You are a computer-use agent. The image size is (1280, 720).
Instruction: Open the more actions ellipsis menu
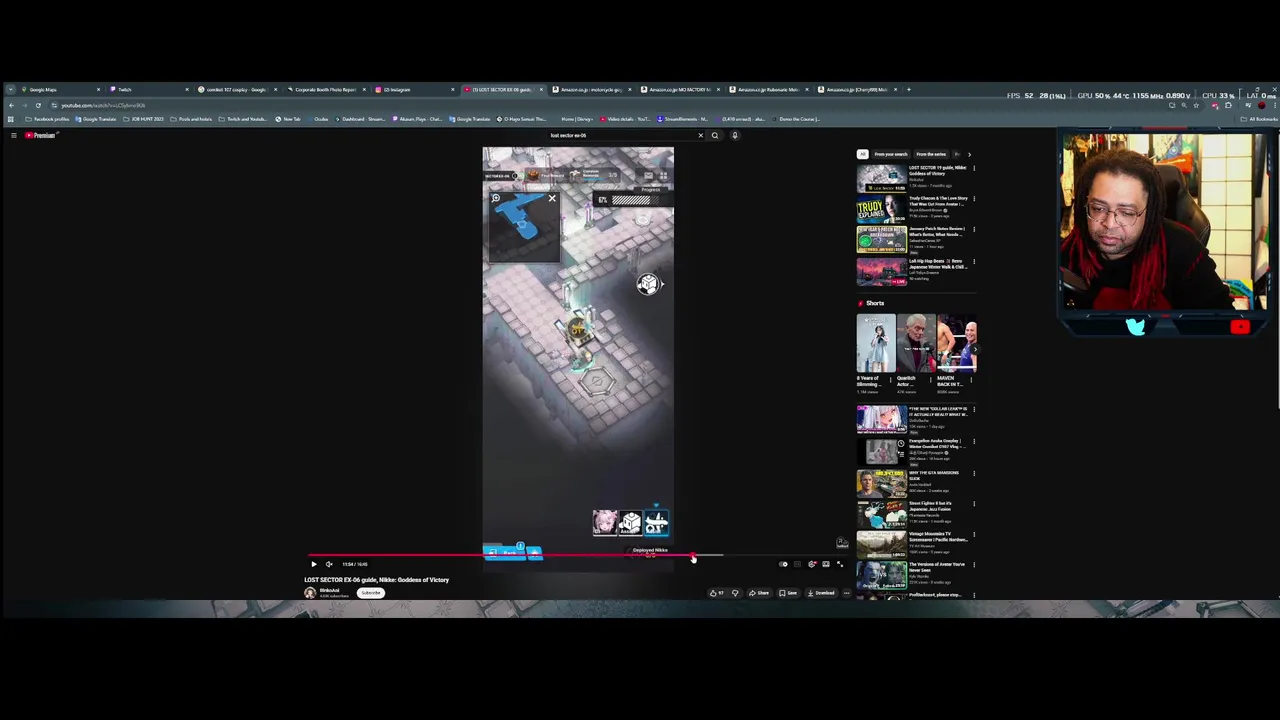click(x=846, y=593)
